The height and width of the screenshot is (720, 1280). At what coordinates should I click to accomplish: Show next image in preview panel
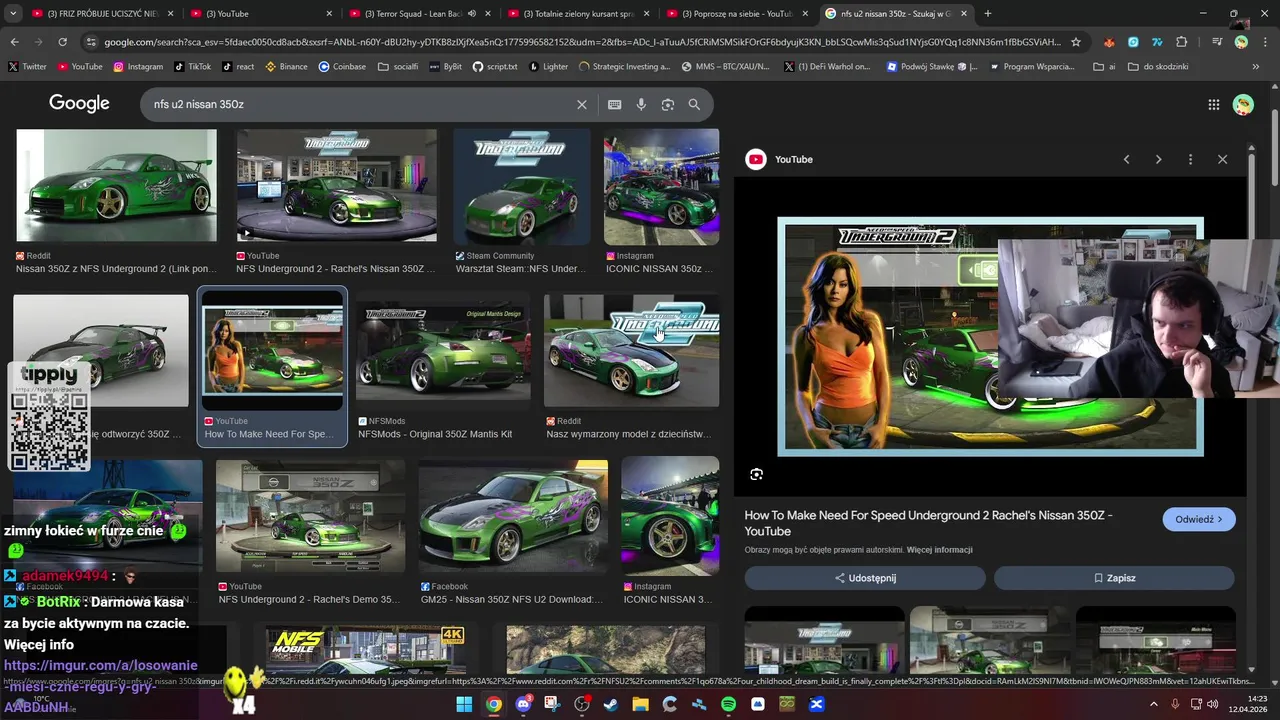pos(1158,159)
